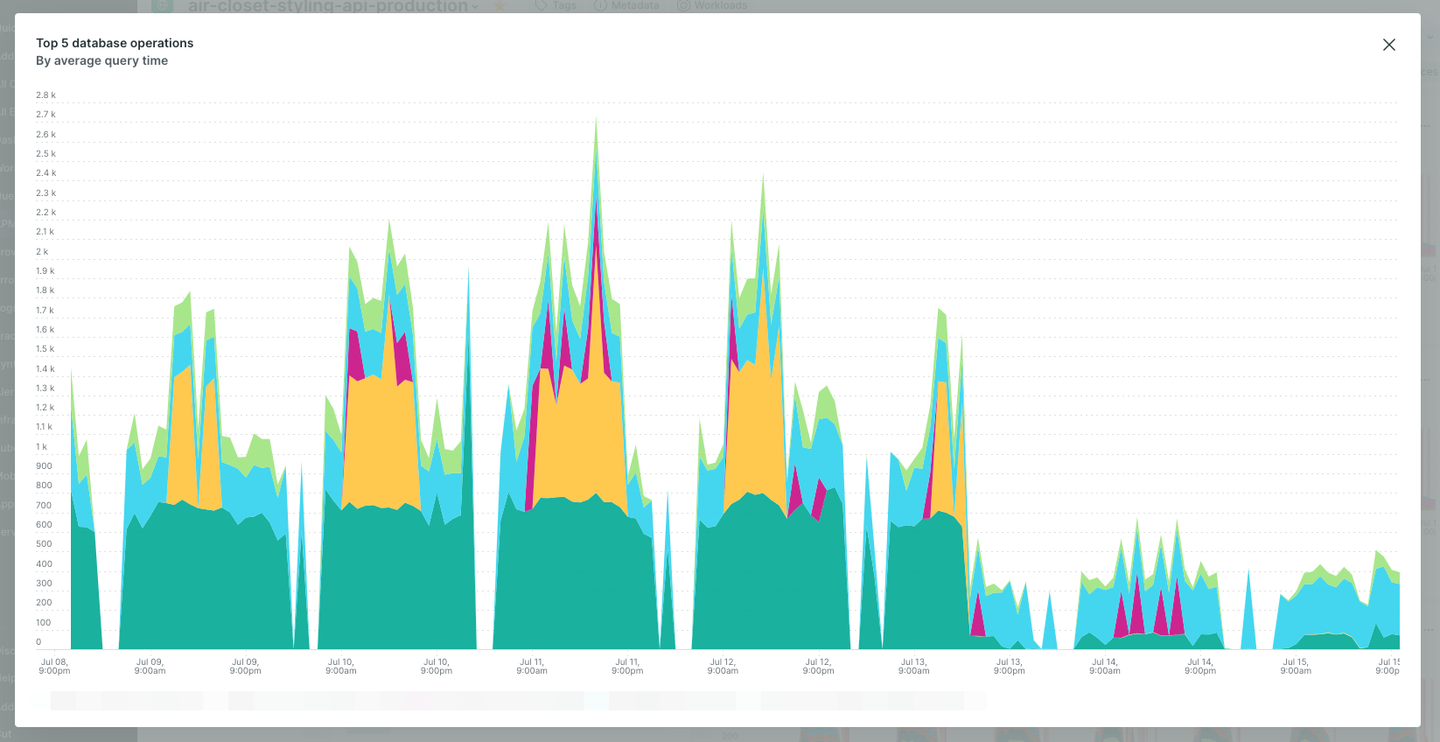
Task: Click the 'By average query time' subtitle
Action: coord(102,61)
